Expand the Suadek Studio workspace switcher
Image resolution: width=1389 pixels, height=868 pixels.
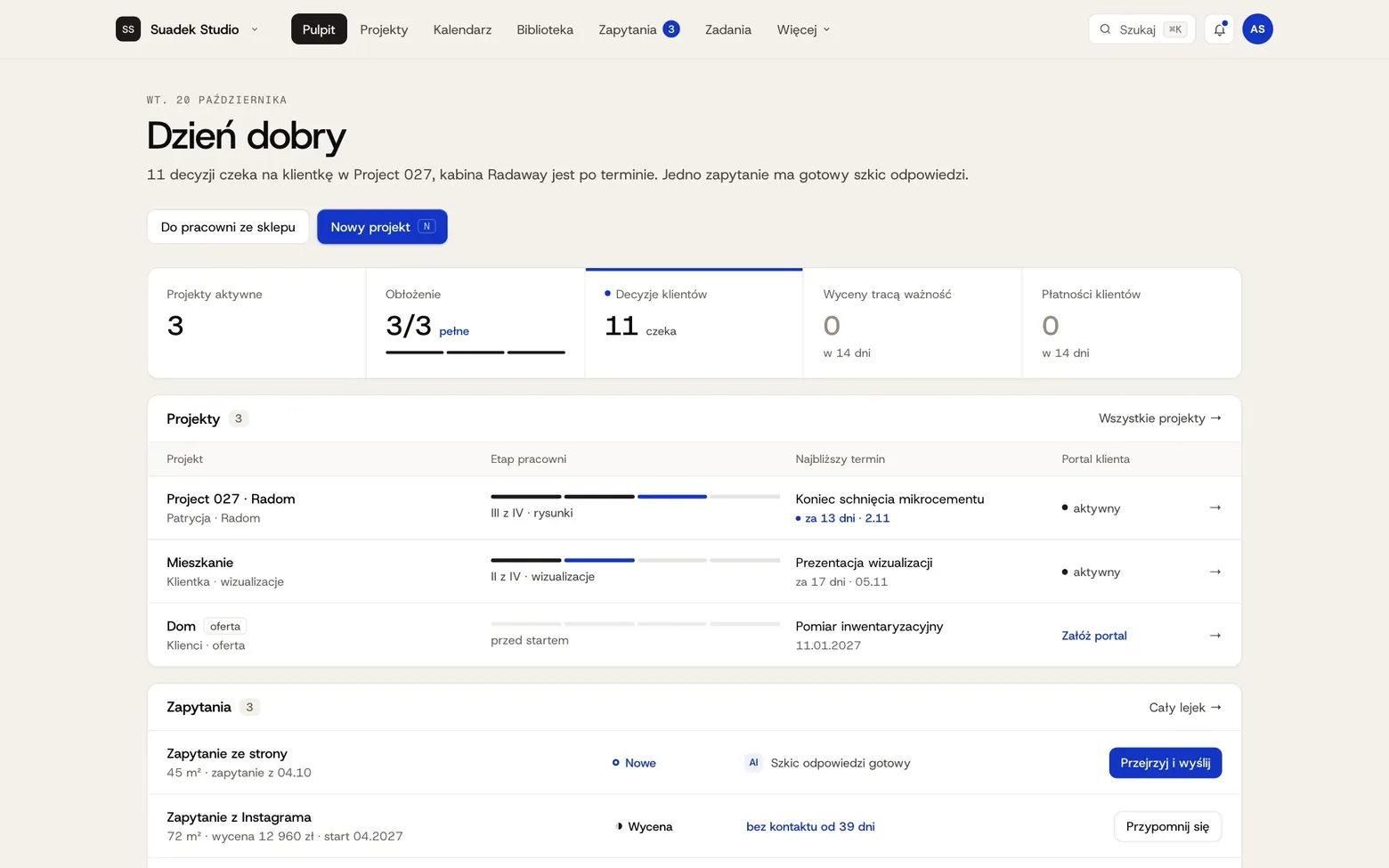(188, 29)
